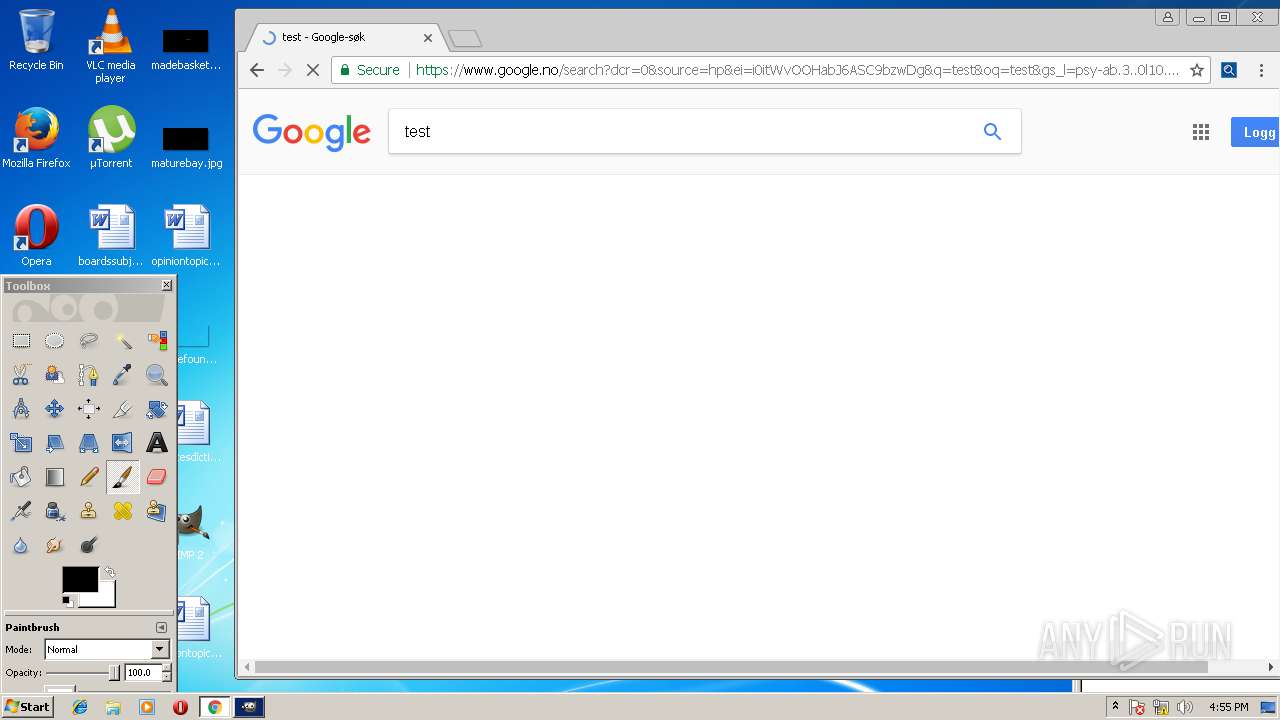This screenshot has height=720, width=1280.
Task: Select the Paintbrush tool
Action: pos(123,477)
